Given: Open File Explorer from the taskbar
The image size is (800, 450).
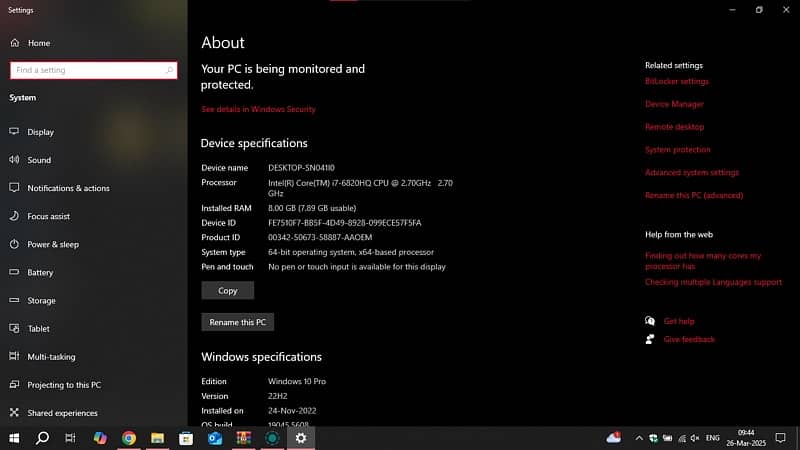Looking at the screenshot, I should click(x=157, y=438).
